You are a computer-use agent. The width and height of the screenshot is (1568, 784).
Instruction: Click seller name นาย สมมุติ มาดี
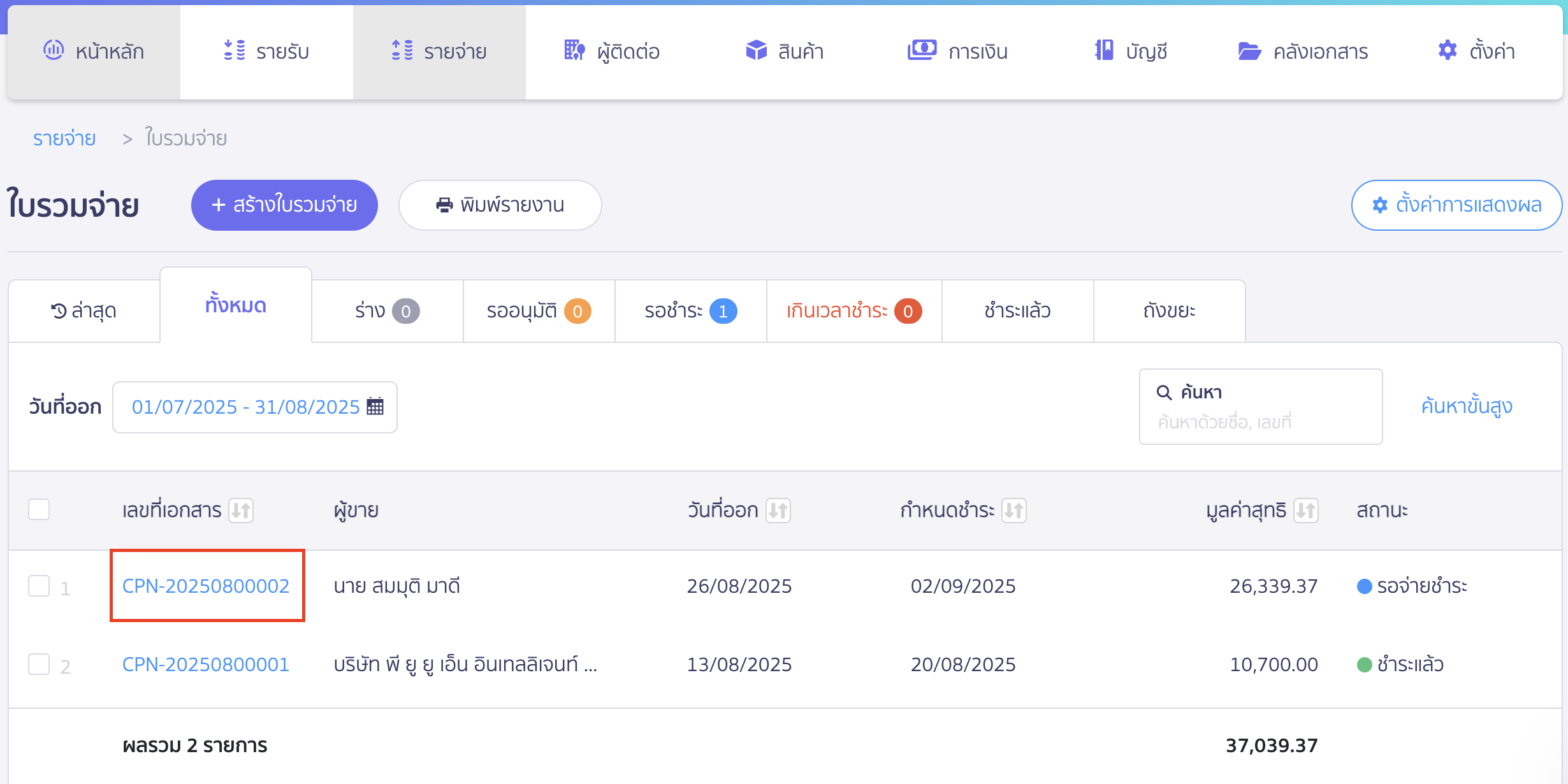pos(396,586)
